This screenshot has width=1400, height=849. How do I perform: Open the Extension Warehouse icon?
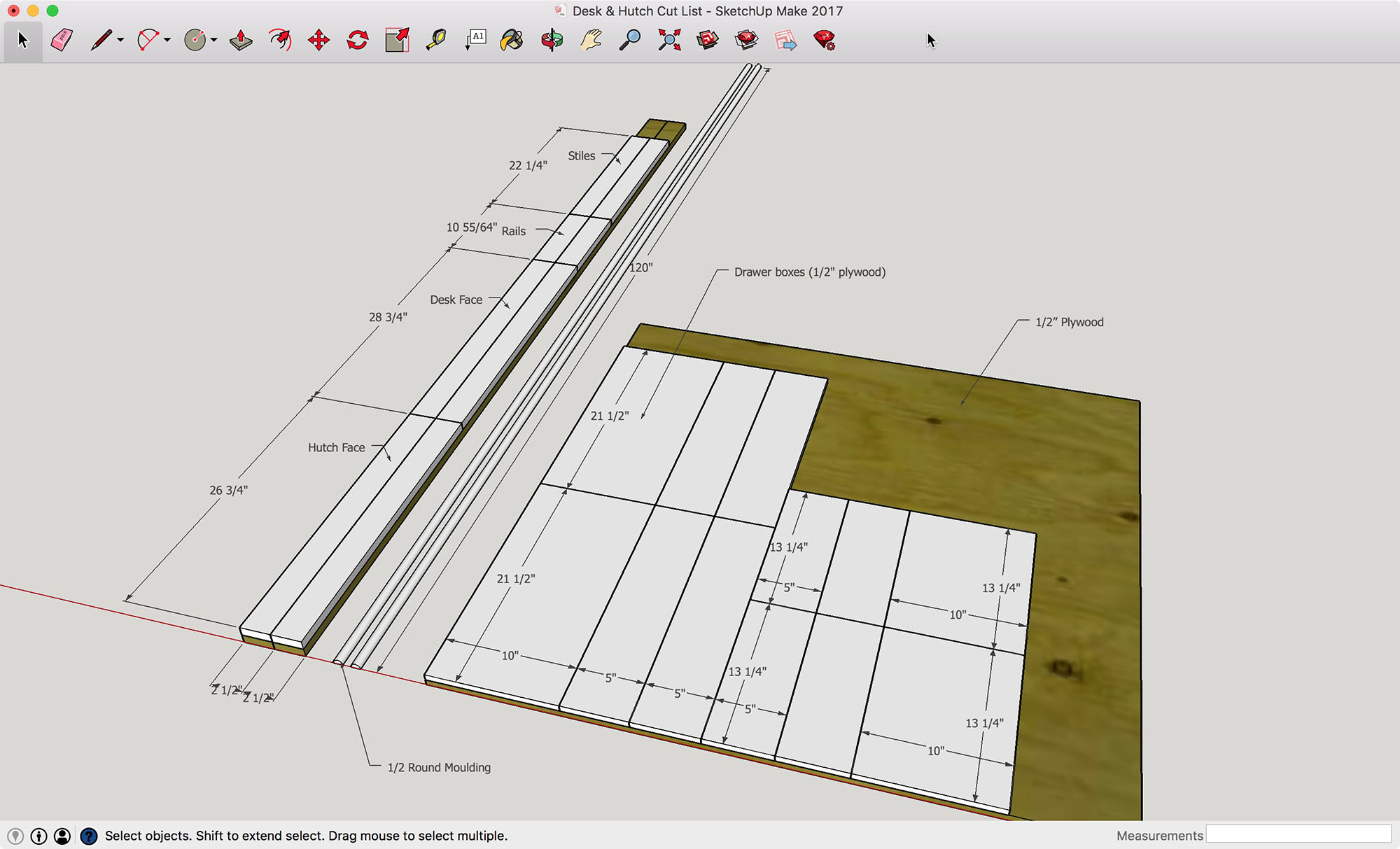[747, 40]
